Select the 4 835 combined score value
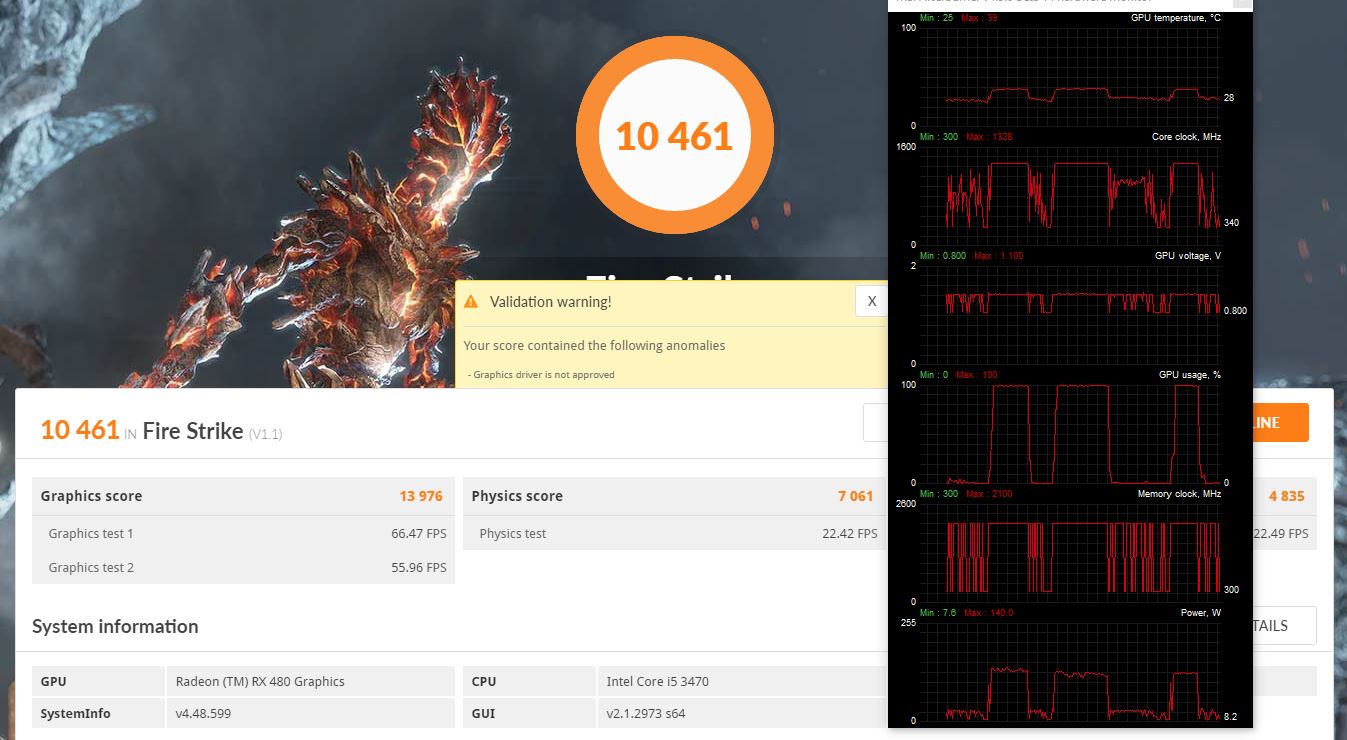 [1286, 496]
